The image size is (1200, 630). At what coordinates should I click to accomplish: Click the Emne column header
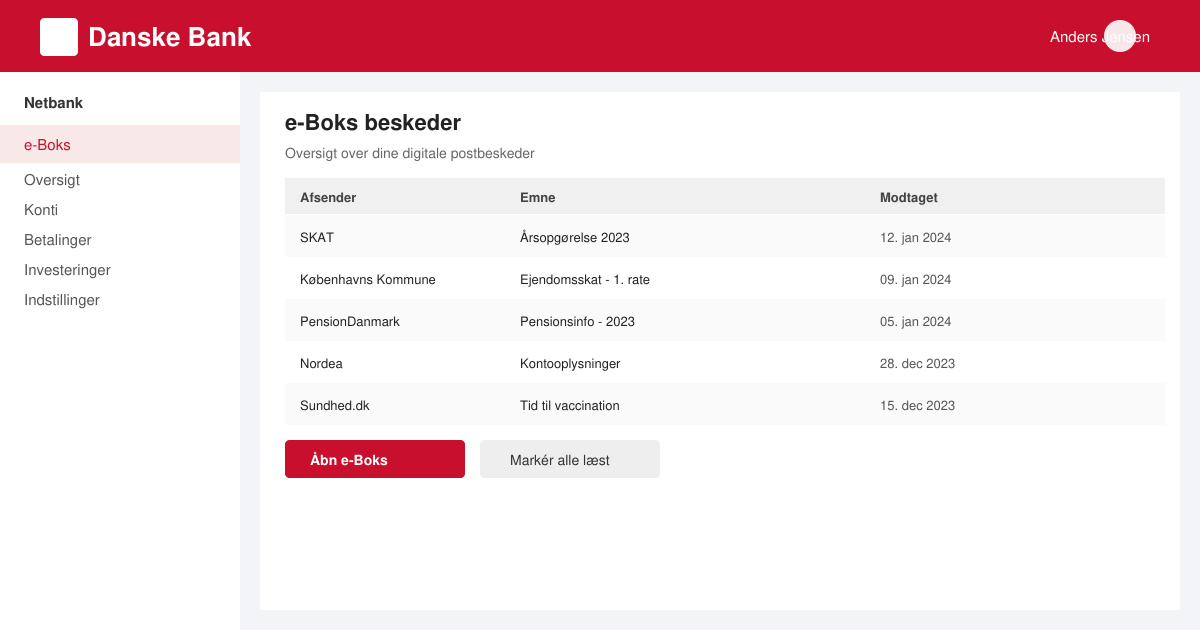538,197
